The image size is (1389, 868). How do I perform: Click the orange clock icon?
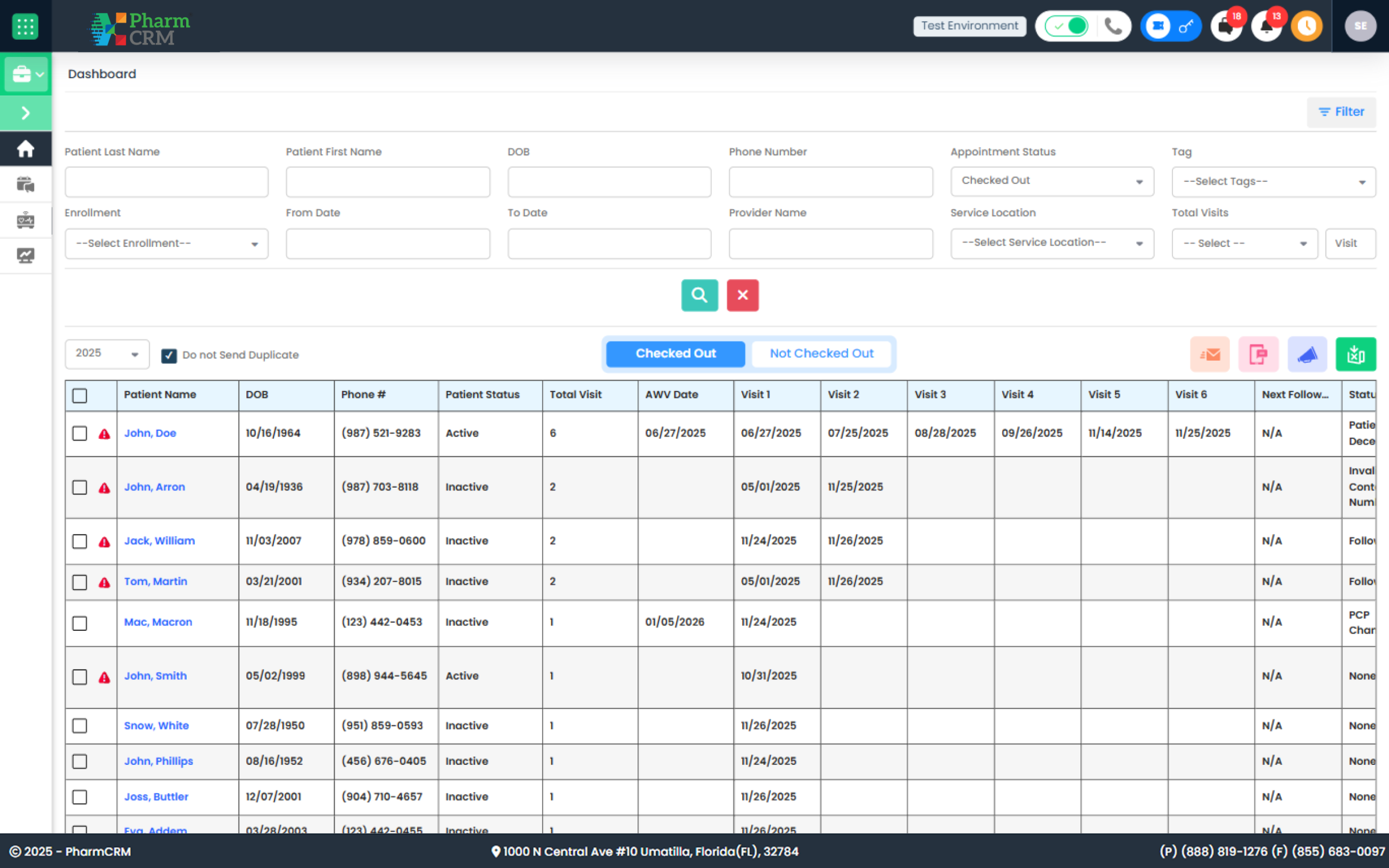1307,27
